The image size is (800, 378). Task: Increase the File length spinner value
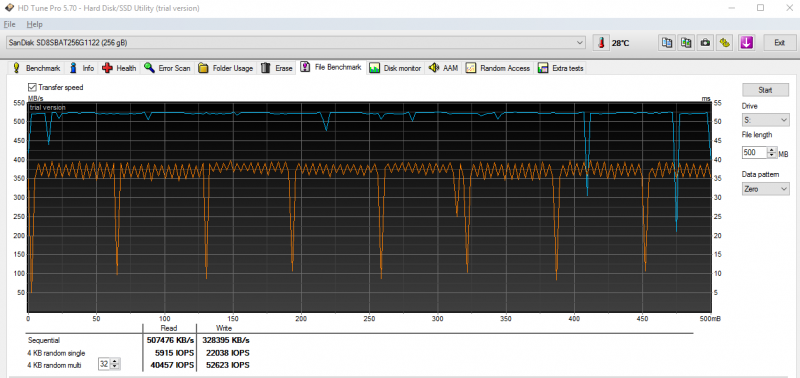(771, 150)
